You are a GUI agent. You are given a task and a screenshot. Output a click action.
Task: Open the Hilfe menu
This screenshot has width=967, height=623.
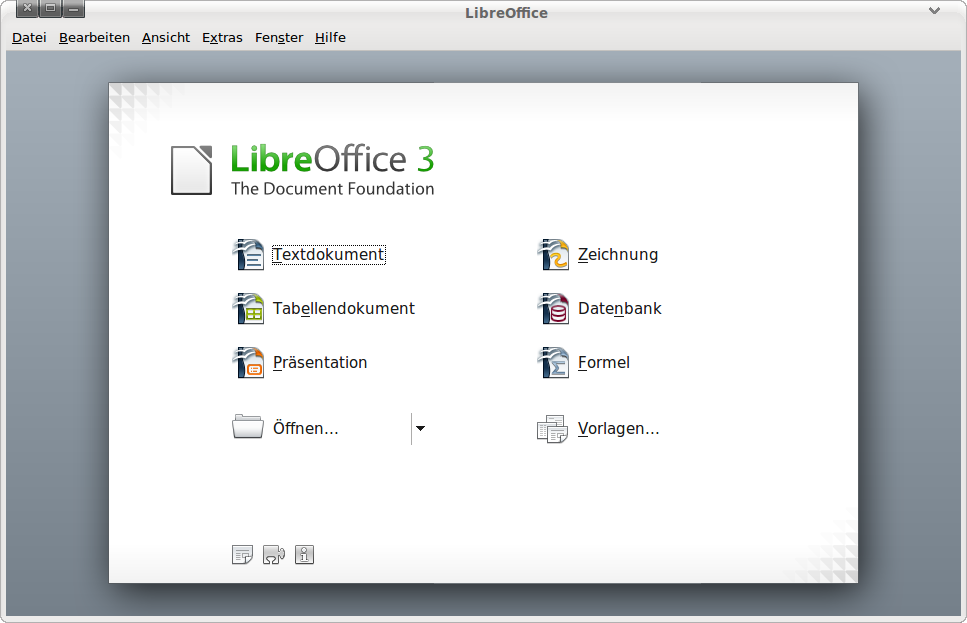point(330,38)
